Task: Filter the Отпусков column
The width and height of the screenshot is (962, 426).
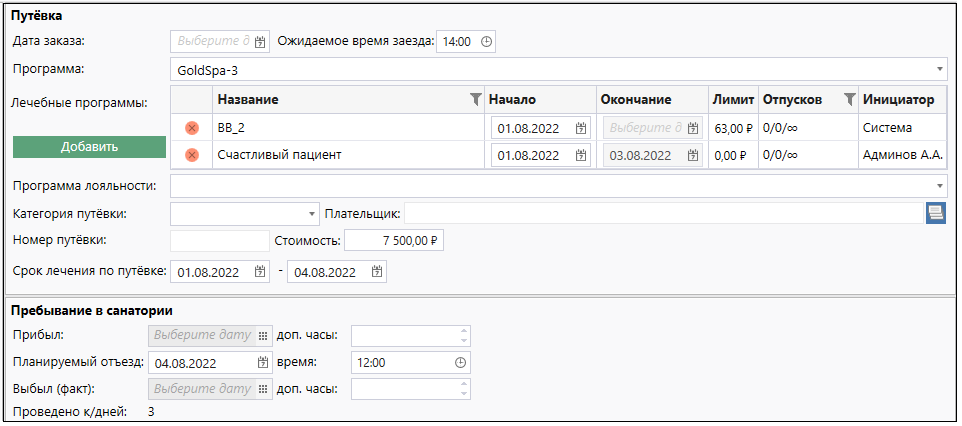Action: 849,100
